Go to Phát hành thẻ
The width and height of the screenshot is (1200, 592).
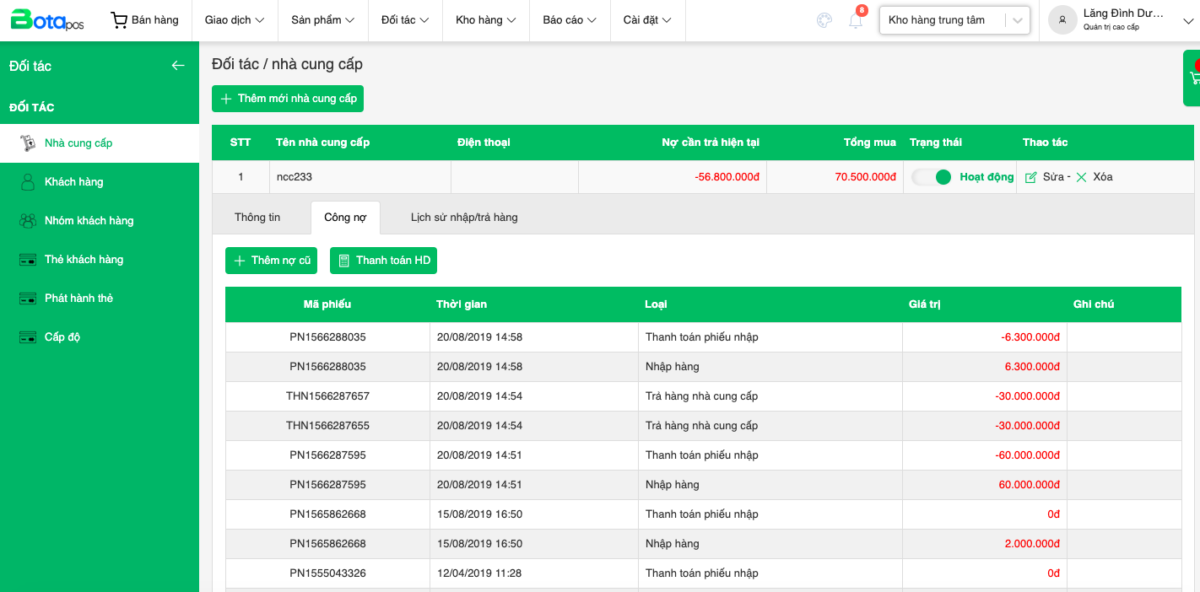pyautogui.click(x=78, y=299)
